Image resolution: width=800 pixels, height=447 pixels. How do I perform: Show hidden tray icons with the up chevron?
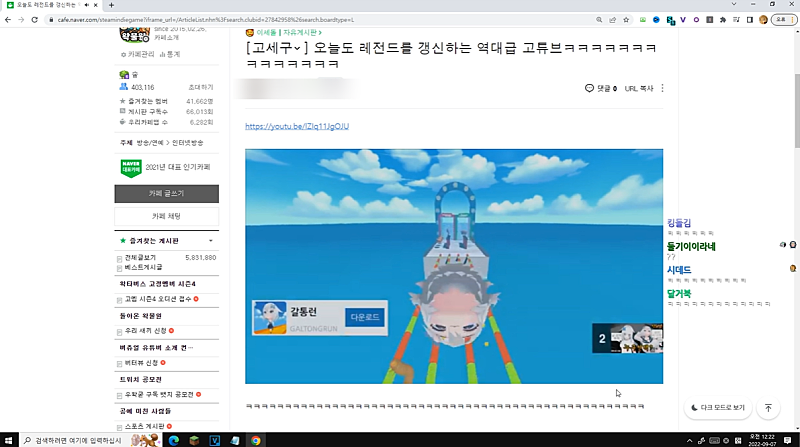tap(689, 440)
